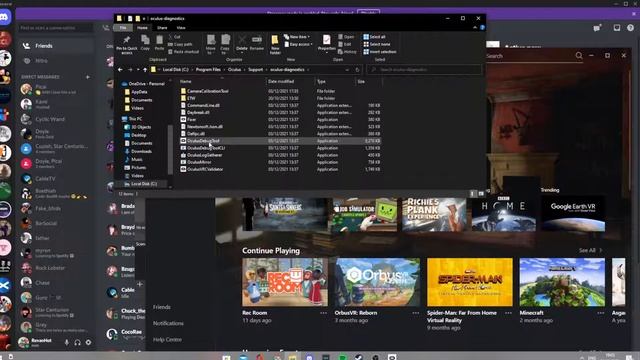This screenshot has height=360, width=640.
Task: Go back in File Explorer navigation
Action: click(x=120, y=70)
